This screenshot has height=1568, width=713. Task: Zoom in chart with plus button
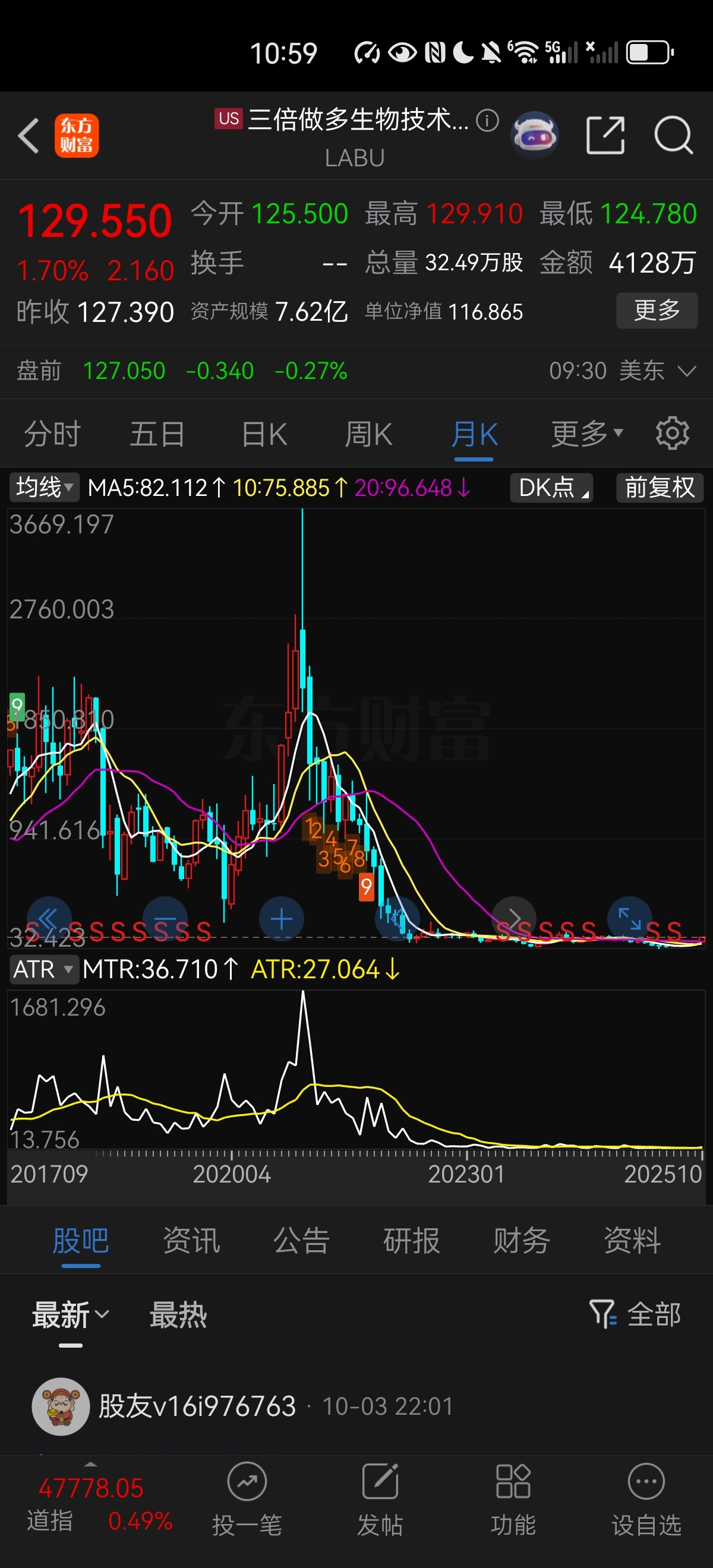281,918
